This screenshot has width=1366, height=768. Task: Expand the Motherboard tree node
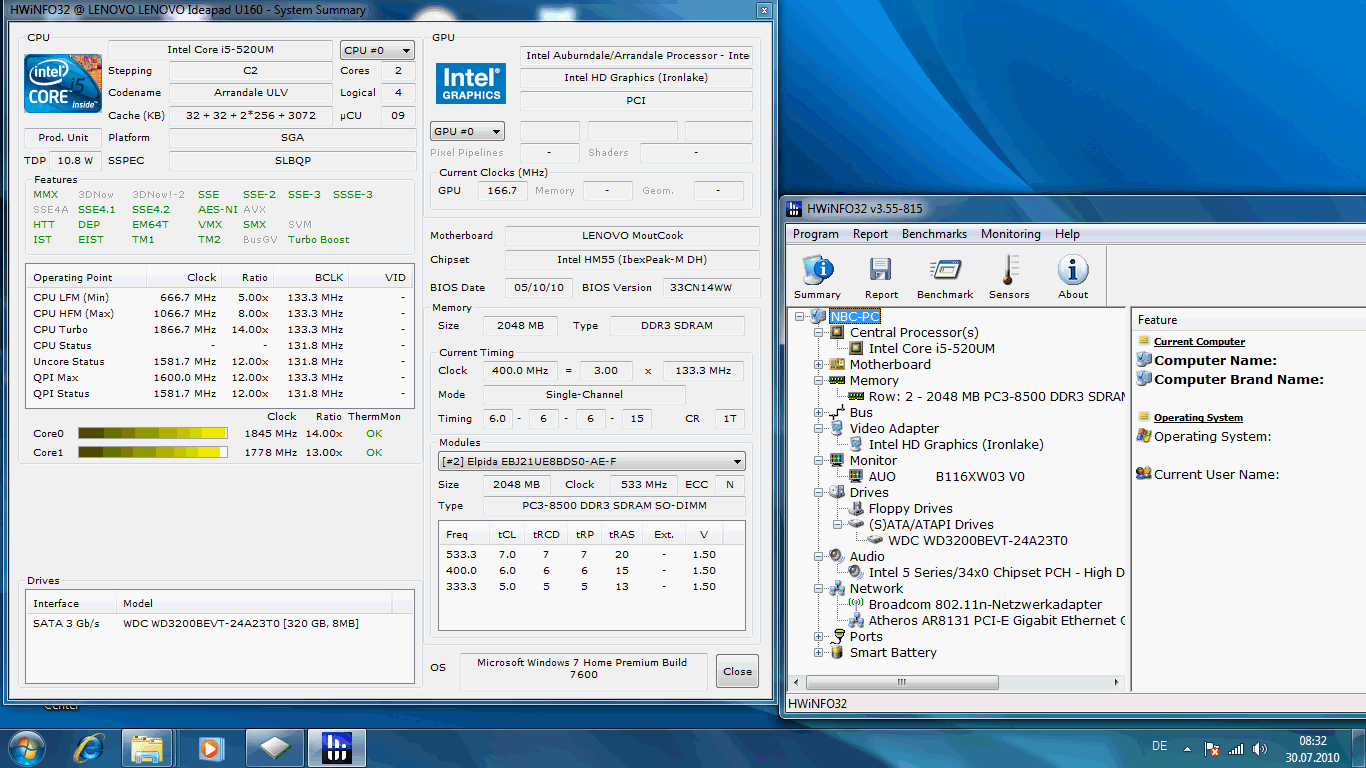(819, 365)
